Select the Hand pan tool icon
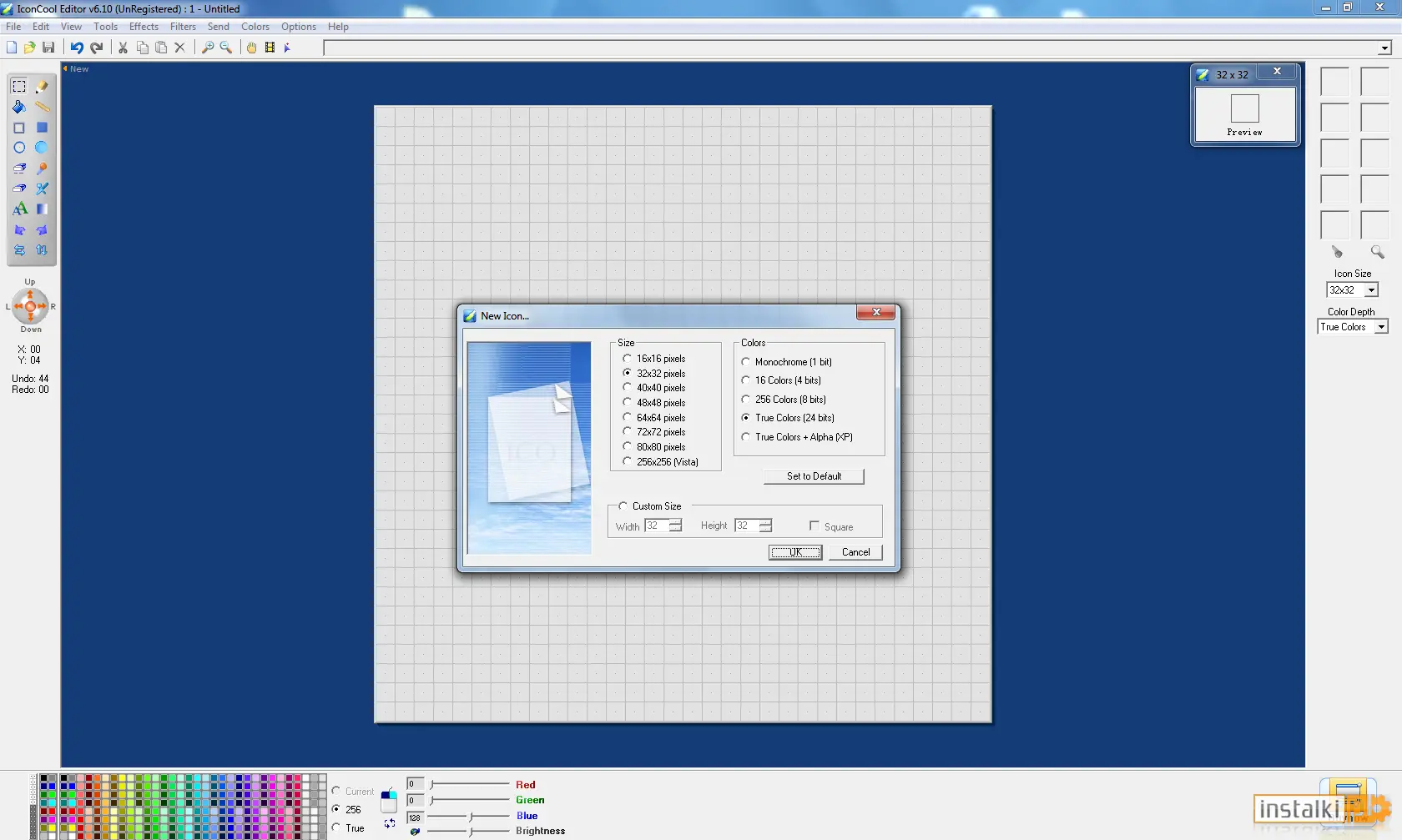 click(251, 48)
